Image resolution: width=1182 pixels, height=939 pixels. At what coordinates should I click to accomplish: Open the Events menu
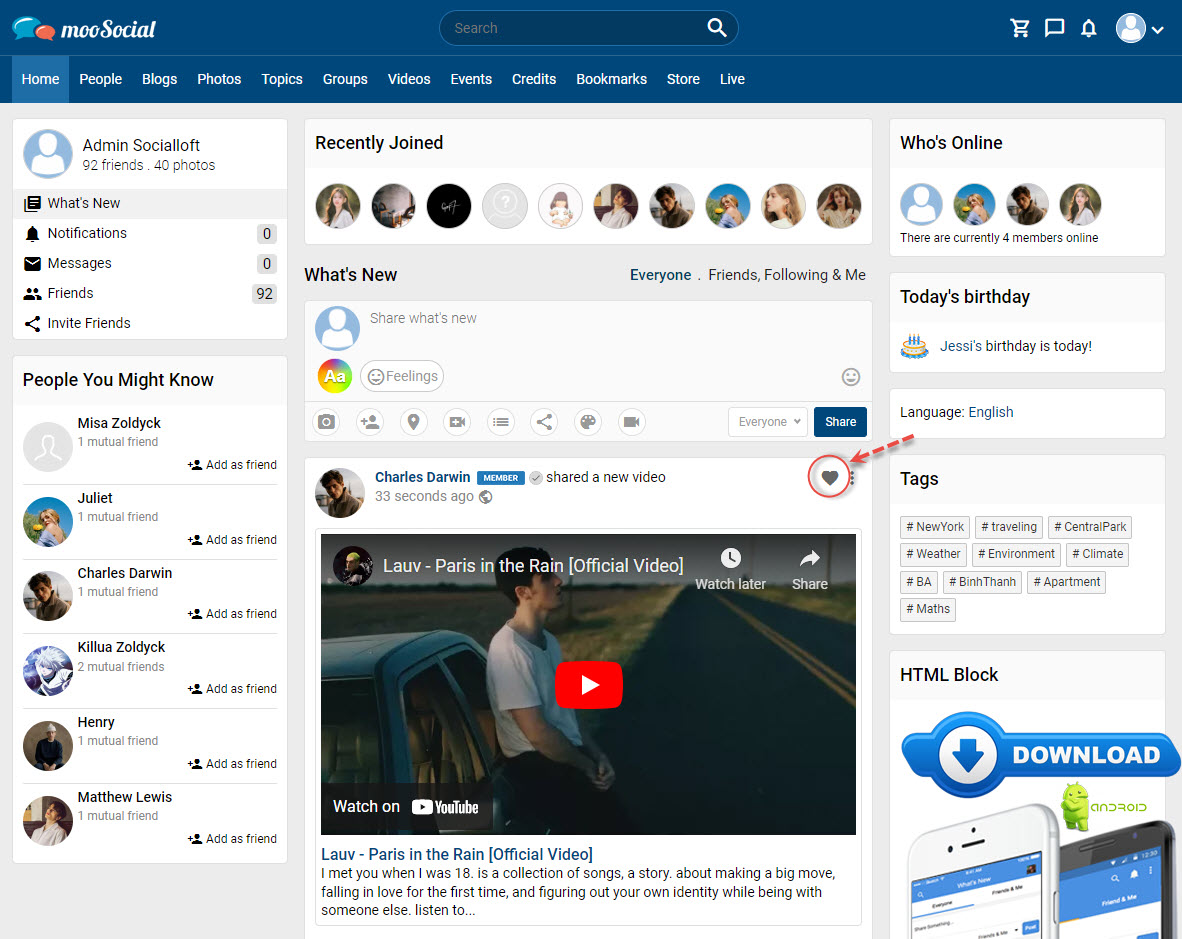tap(471, 79)
